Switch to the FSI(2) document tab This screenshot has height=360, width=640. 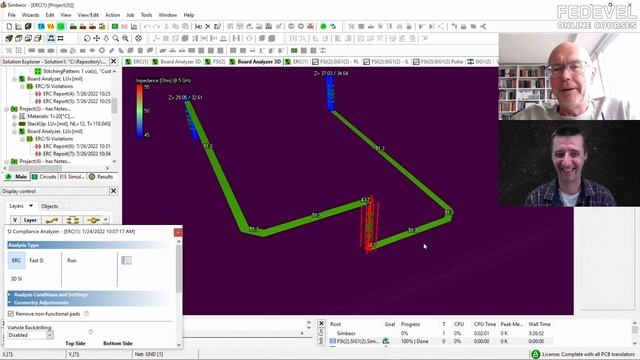[215, 62]
